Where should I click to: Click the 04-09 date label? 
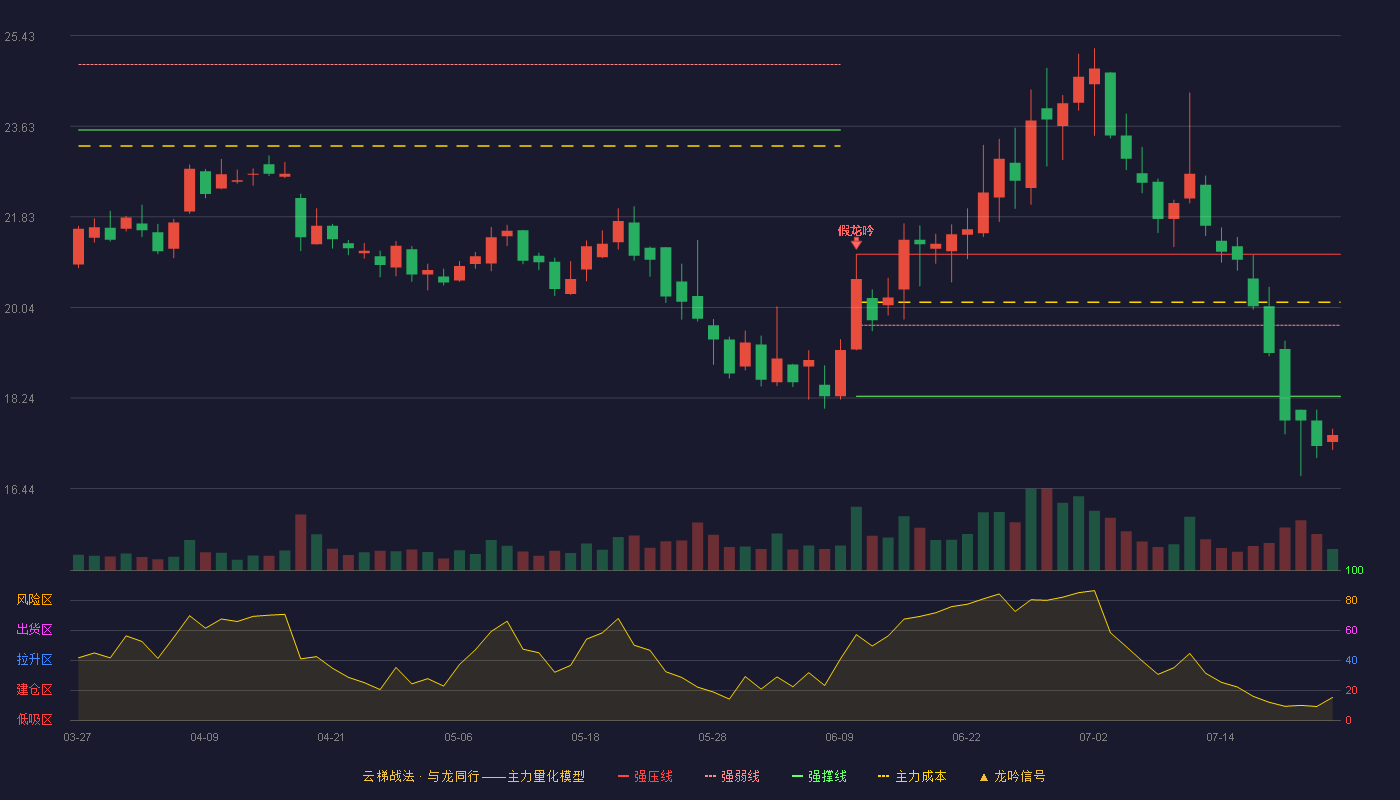204,737
